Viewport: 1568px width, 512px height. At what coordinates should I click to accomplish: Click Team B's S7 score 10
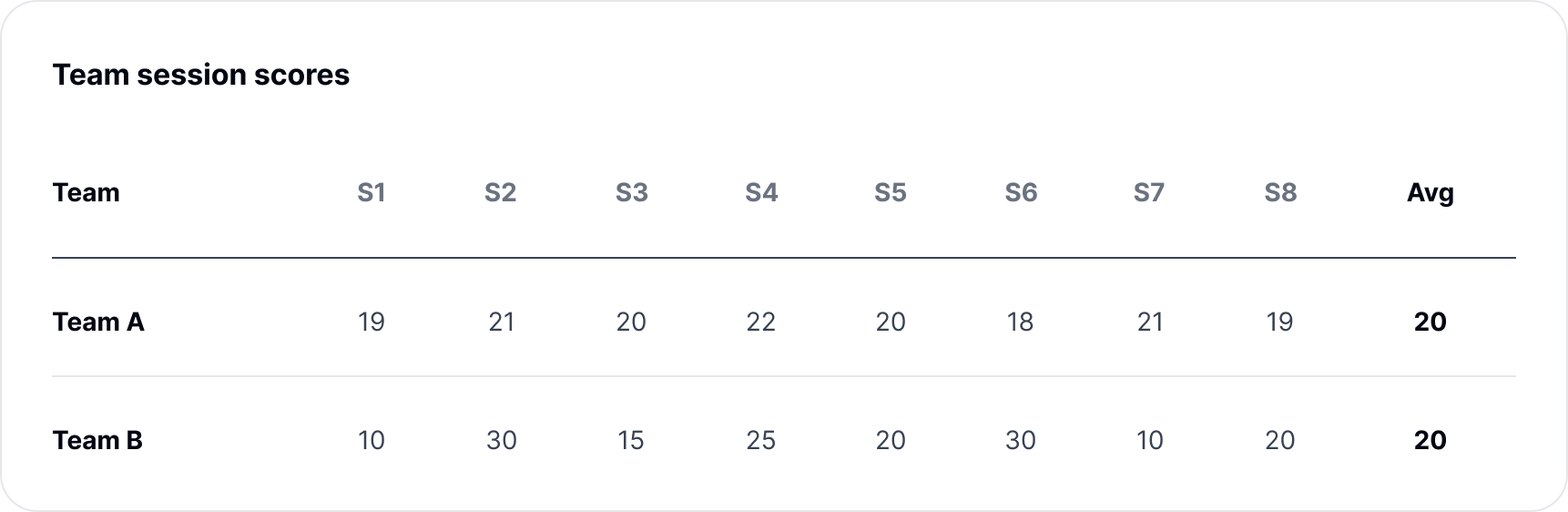click(x=1150, y=440)
